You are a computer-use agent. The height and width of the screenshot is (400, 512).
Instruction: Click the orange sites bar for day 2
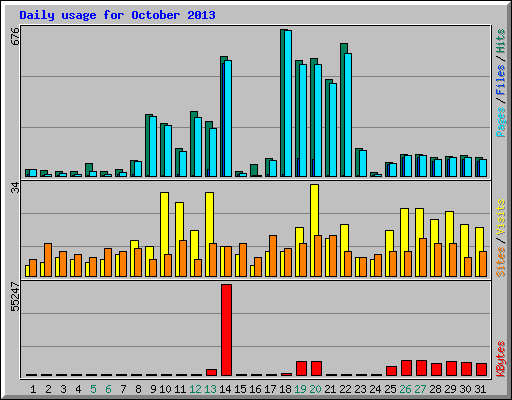click(x=48, y=260)
